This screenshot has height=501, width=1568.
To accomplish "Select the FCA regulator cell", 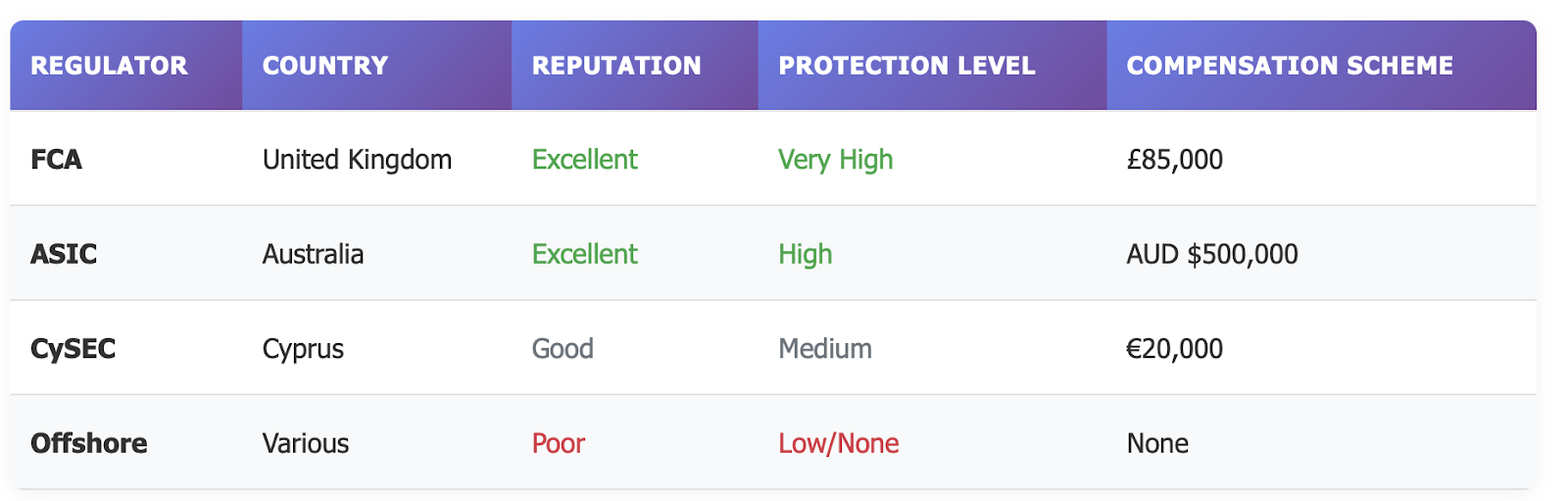I will (x=57, y=160).
